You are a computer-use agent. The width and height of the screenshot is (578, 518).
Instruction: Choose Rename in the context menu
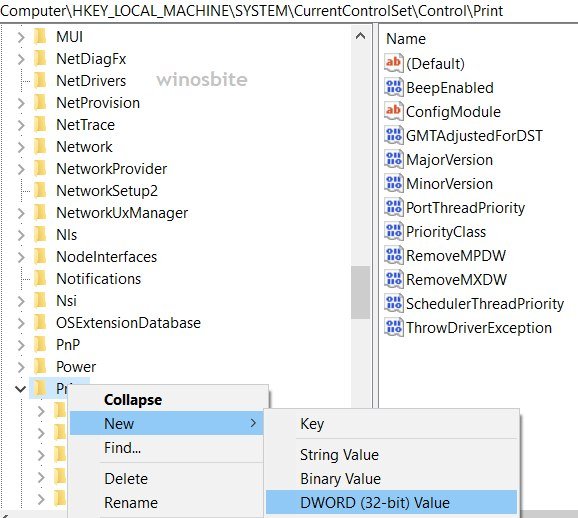click(x=168, y=503)
